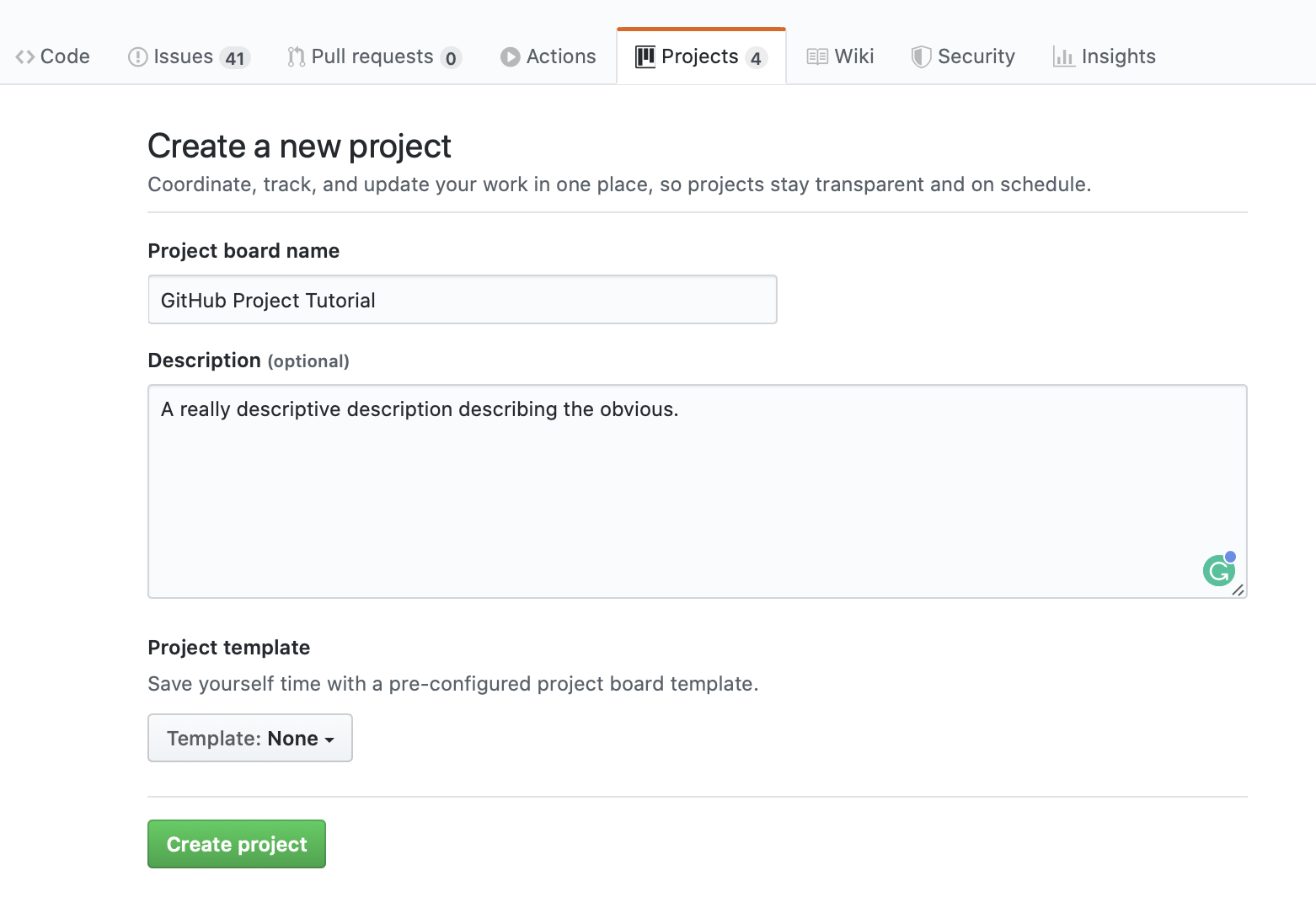
Task: Open the Template: None dropdown
Action: (249, 738)
